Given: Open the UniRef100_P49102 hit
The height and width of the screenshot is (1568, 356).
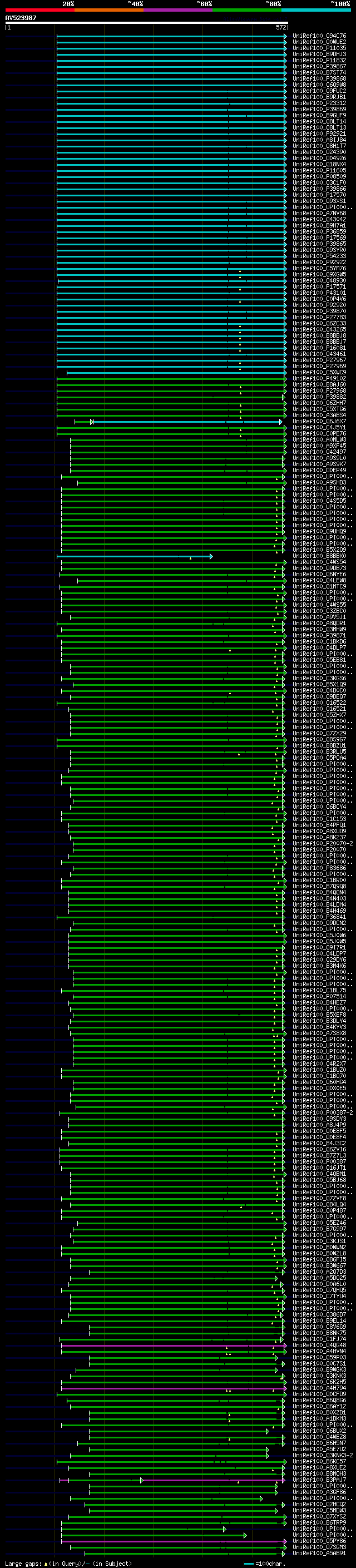Looking at the screenshot, I should point(319,379).
